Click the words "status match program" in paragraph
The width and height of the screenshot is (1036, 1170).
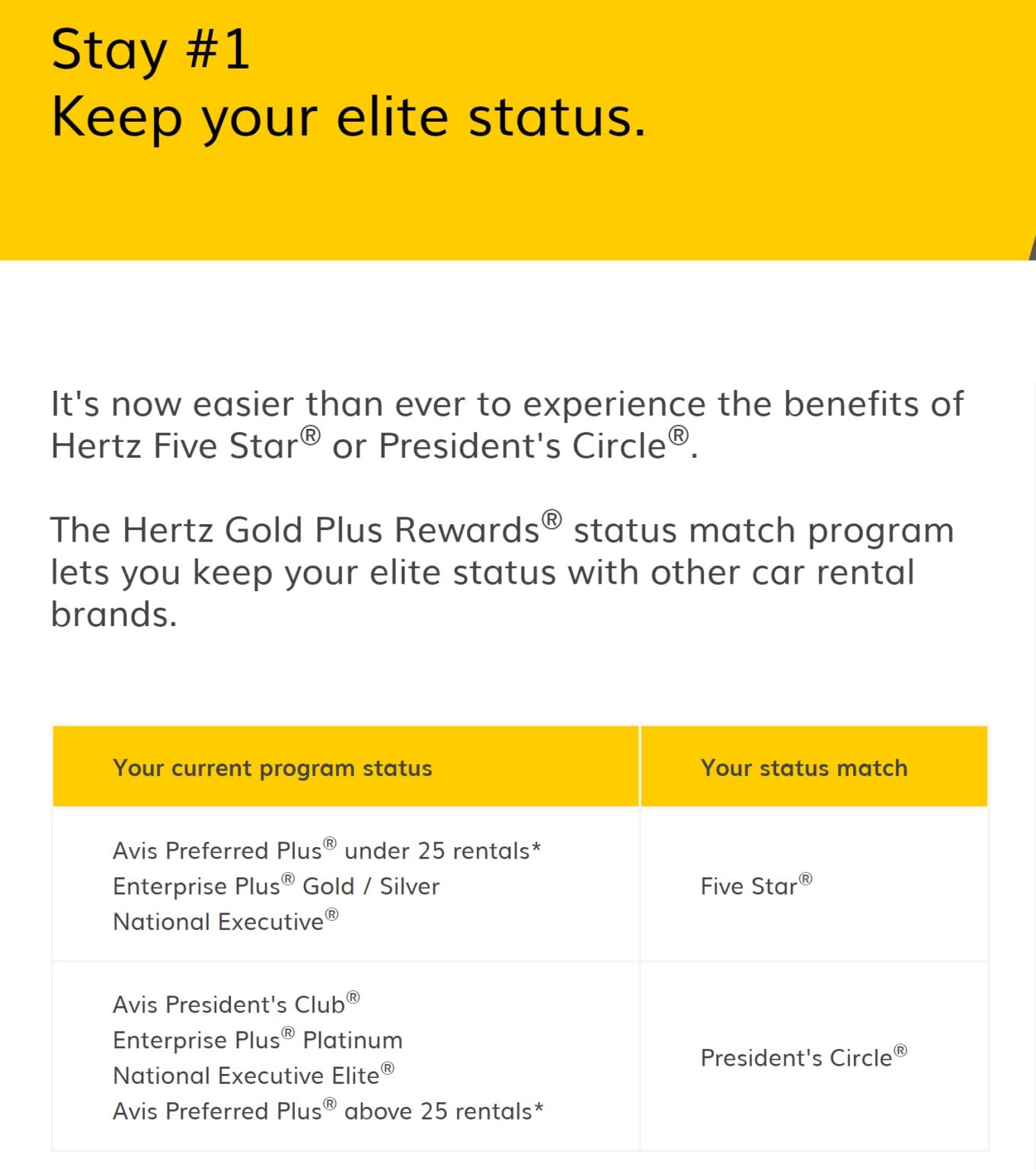(763, 530)
